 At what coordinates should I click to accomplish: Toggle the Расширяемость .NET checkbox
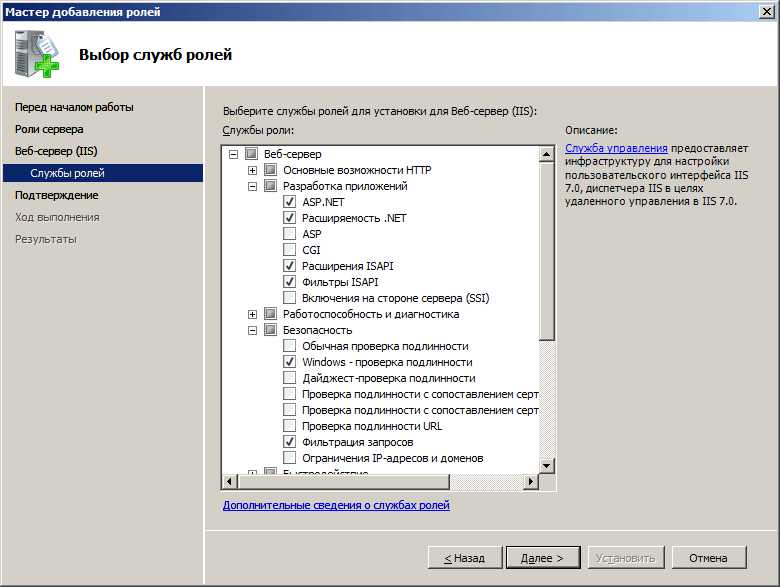[290, 218]
